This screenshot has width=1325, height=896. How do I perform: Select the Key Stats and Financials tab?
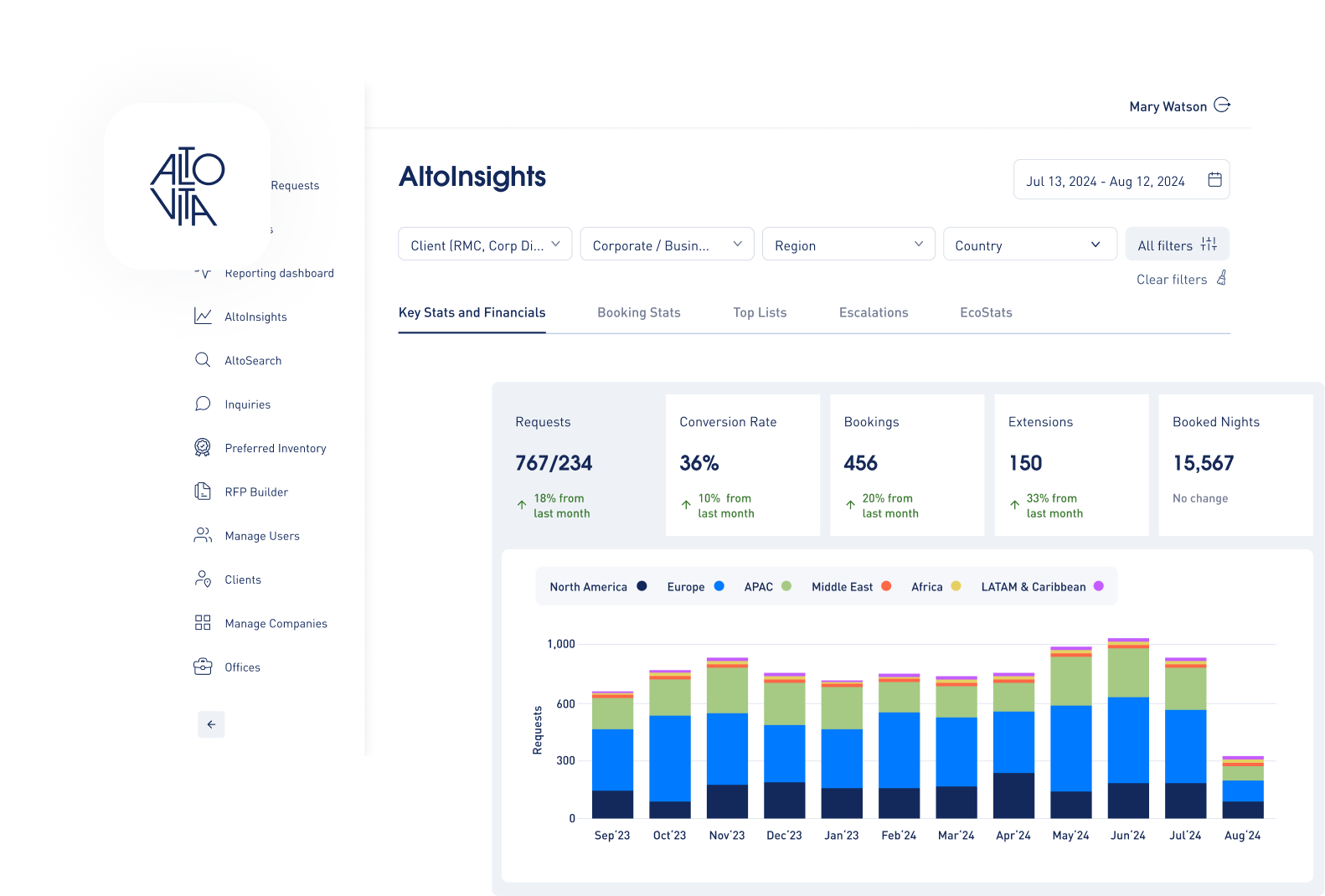pos(472,312)
